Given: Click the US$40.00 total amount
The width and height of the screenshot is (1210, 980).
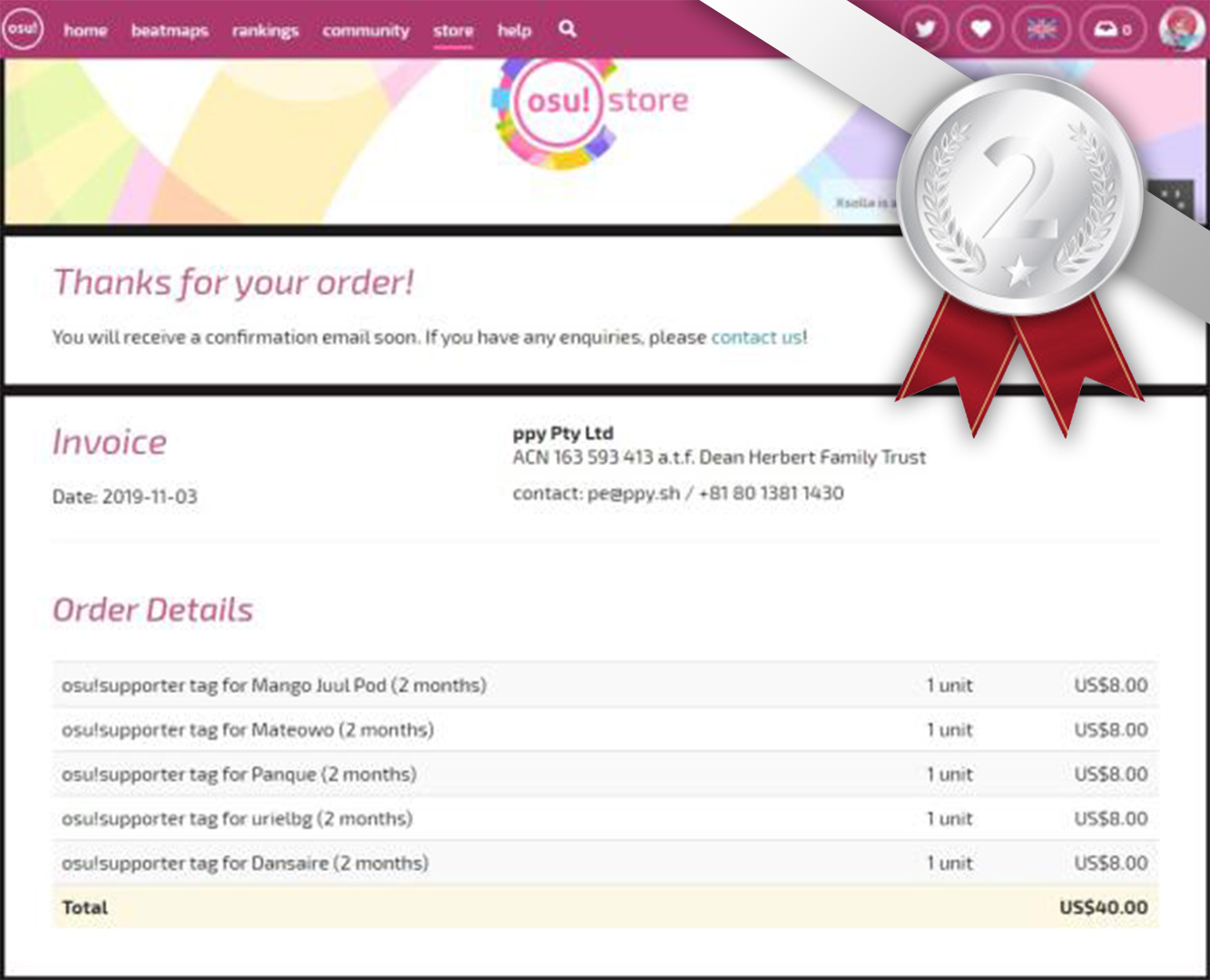Looking at the screenshot, I should pos(1104,907).
